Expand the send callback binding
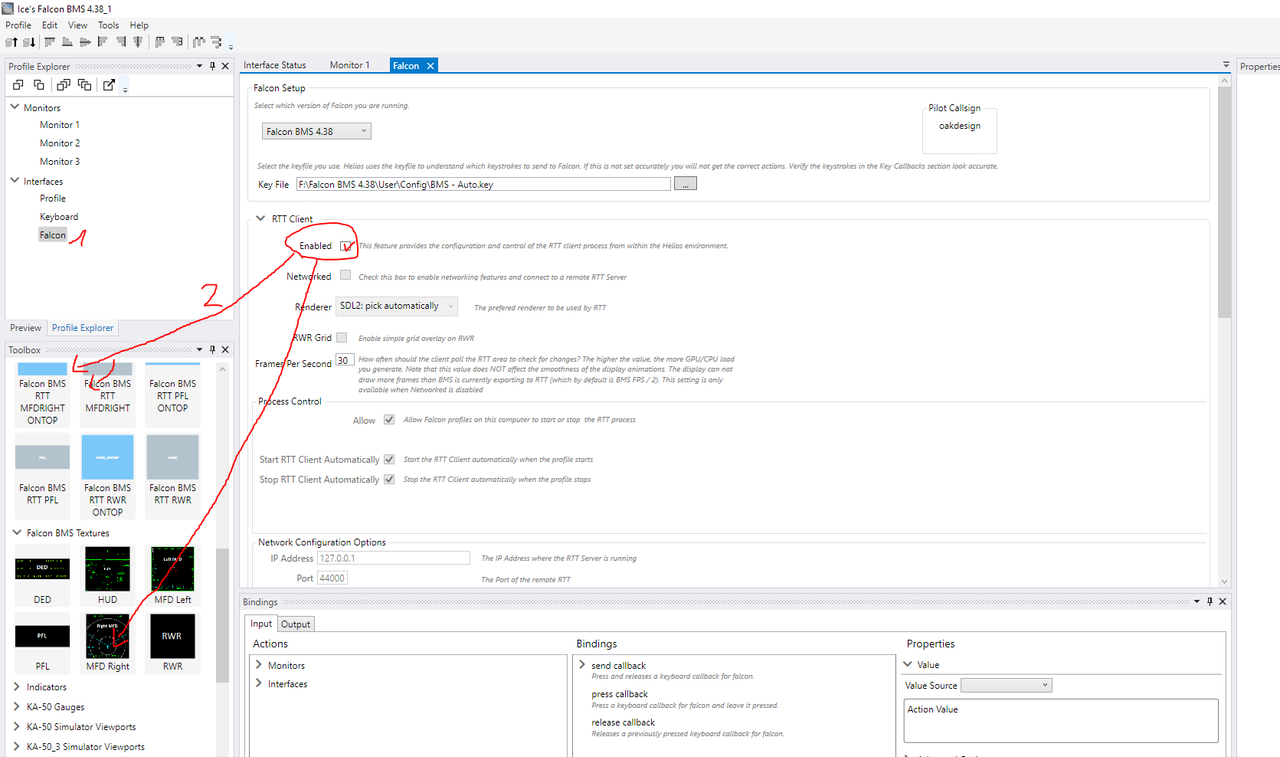This screenshot has width=1280, height=757. tap(582, 665)
